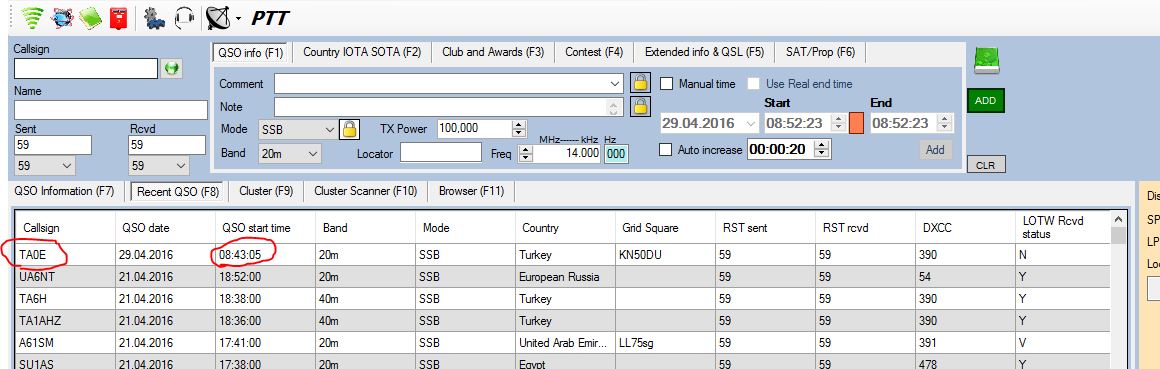Click into the Name input field
1160x369 pixels.
click(x=110, y=110)
